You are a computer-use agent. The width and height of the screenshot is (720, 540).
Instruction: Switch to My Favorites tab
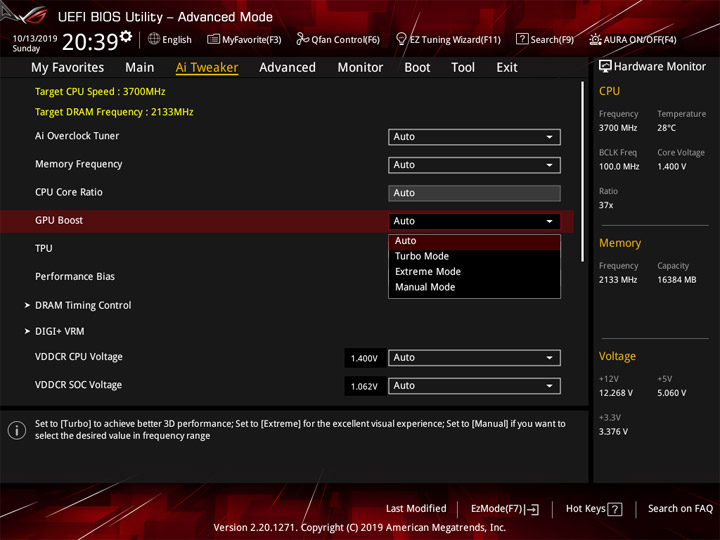click(x=68, y=68)
